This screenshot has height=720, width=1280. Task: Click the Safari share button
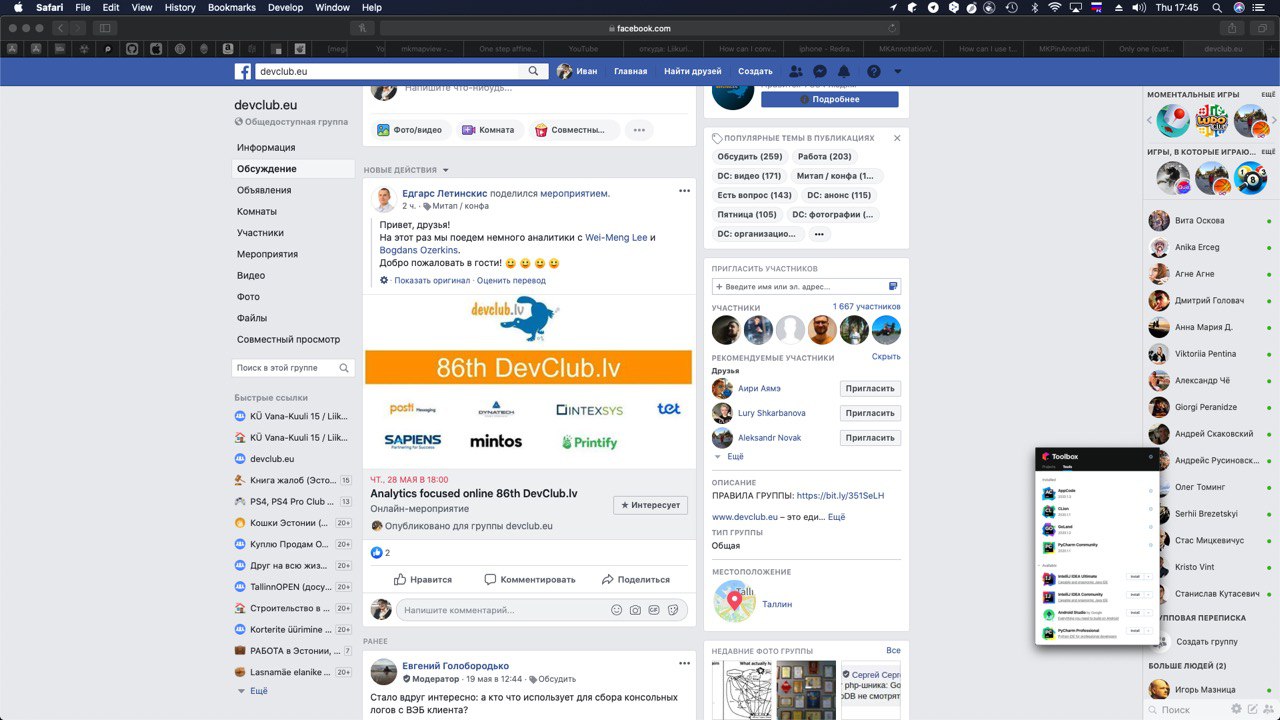pos(1233,28)
